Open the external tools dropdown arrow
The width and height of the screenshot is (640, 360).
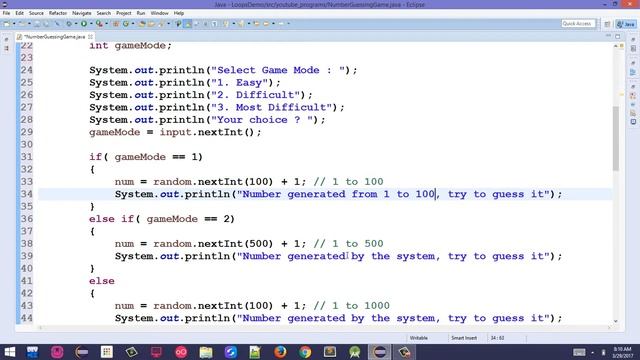[x=106, y=24]
